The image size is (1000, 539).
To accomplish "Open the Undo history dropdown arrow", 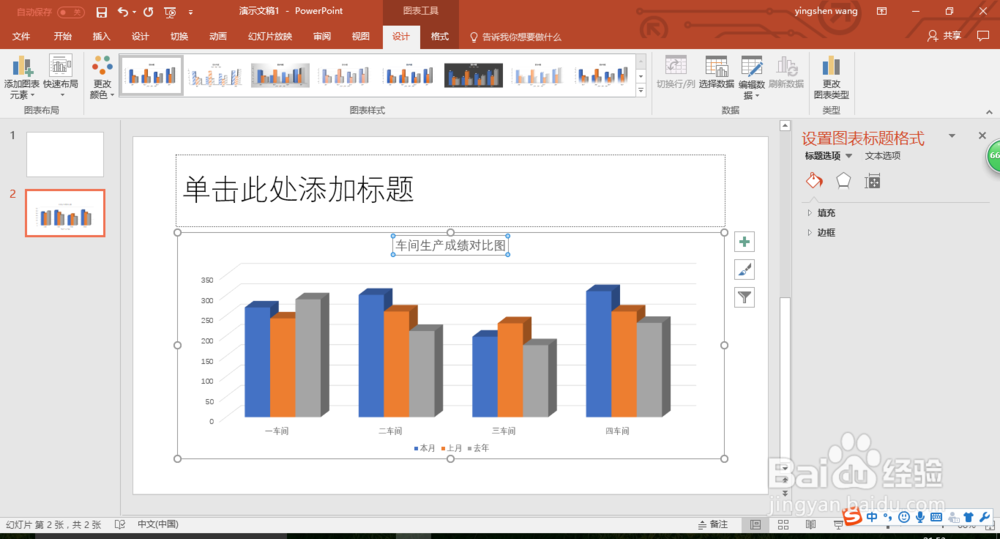I will coord(134,12).
